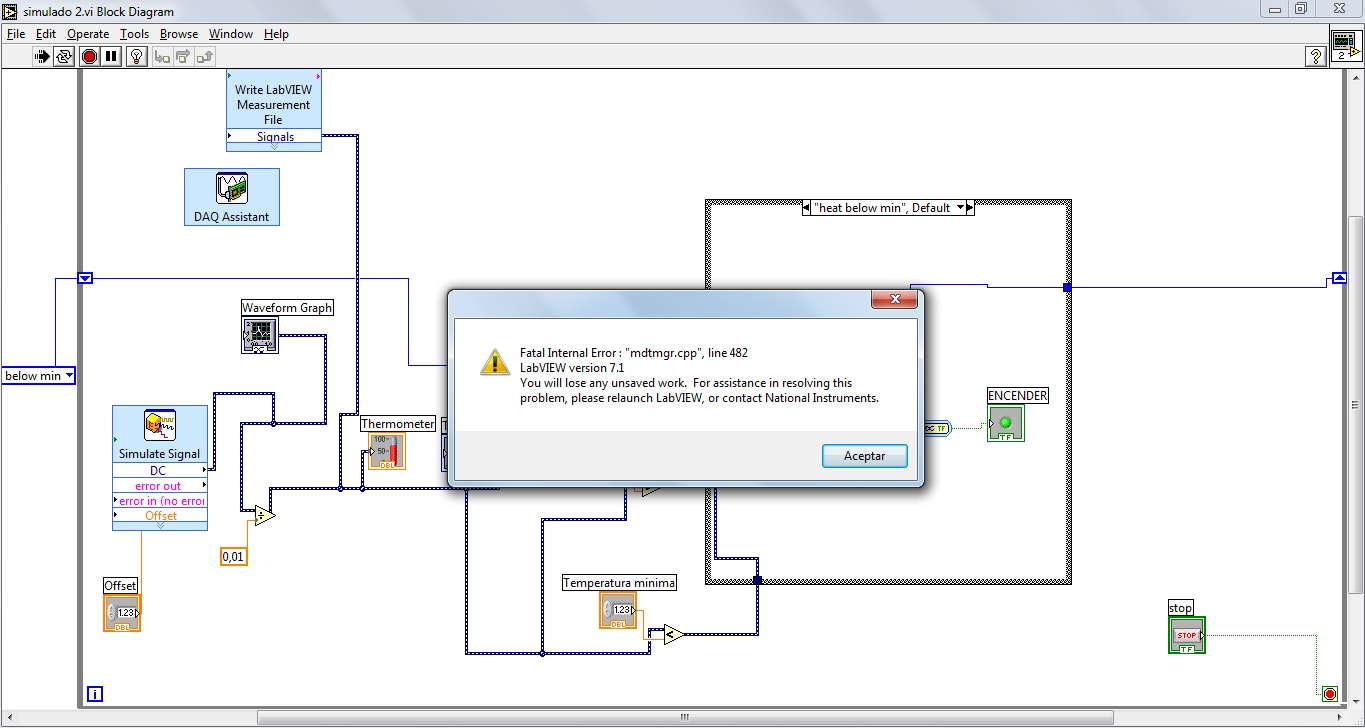Open the Edit menu
Image resolution: width=1365 pixels, height=728 pixels.
click(46, 33)
